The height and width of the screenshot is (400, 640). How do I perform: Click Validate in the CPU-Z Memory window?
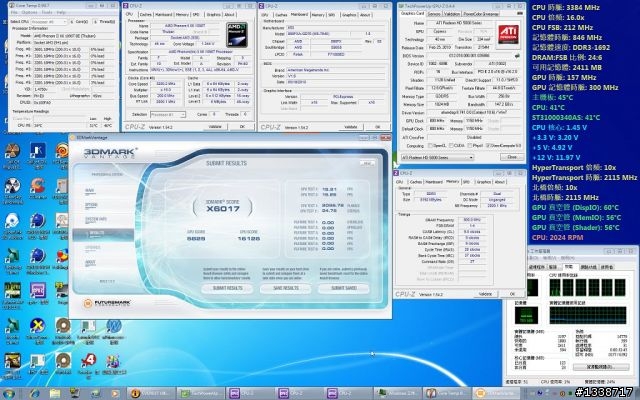(x=485, y=294)
